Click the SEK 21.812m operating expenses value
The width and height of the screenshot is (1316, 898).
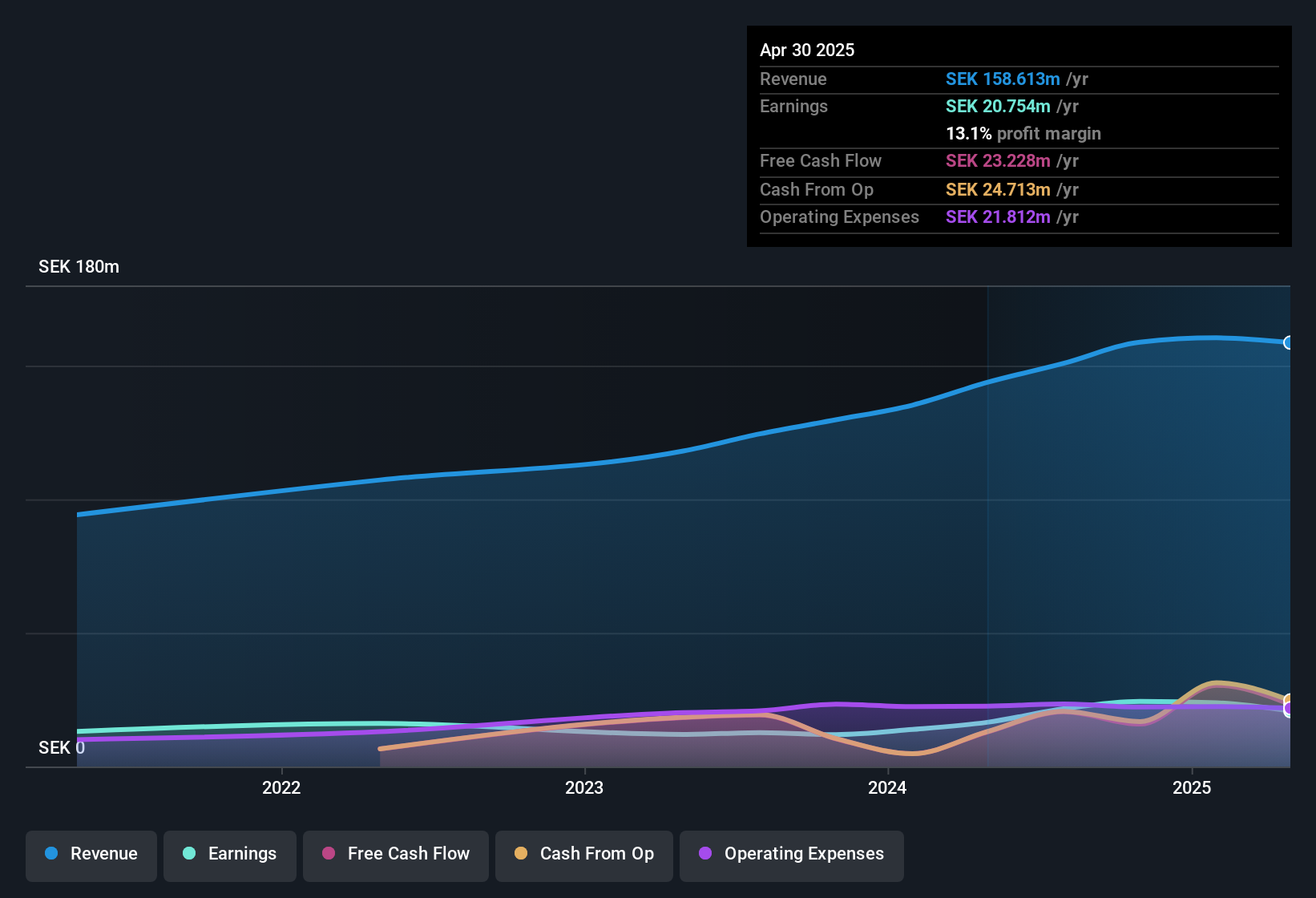(x=998, y=216)
